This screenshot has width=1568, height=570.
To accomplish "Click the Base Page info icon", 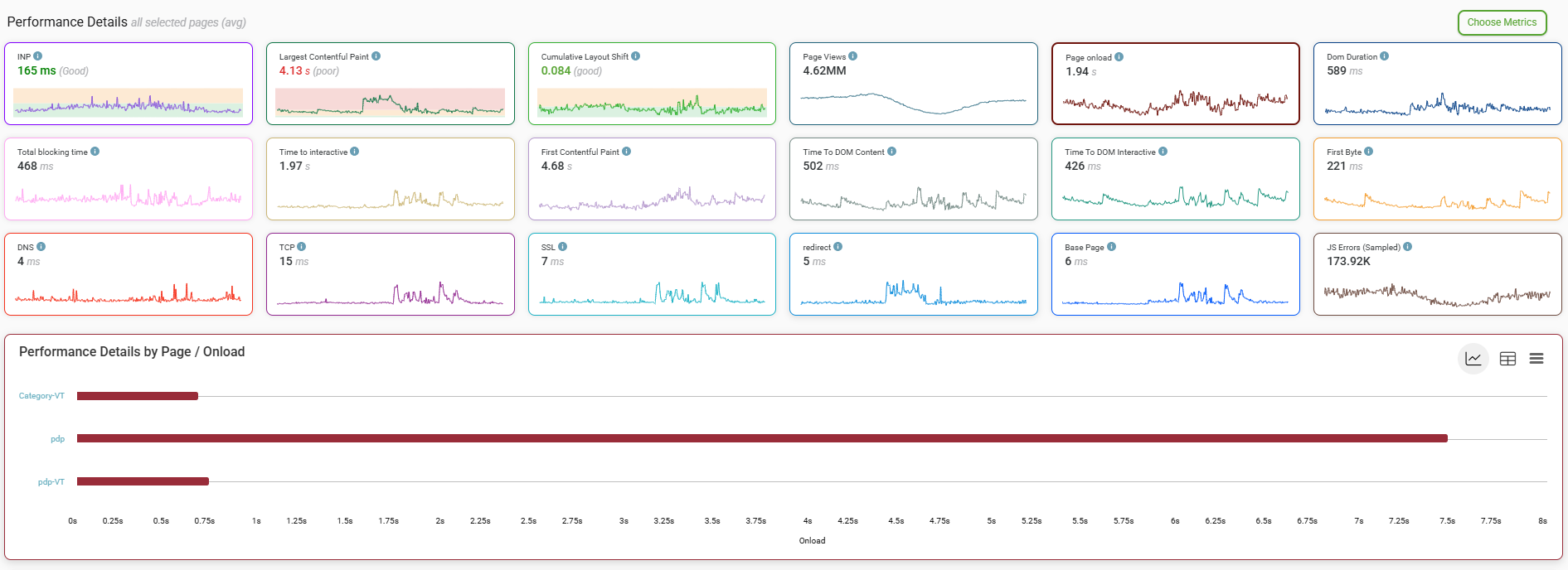I will click(1112, 247).
